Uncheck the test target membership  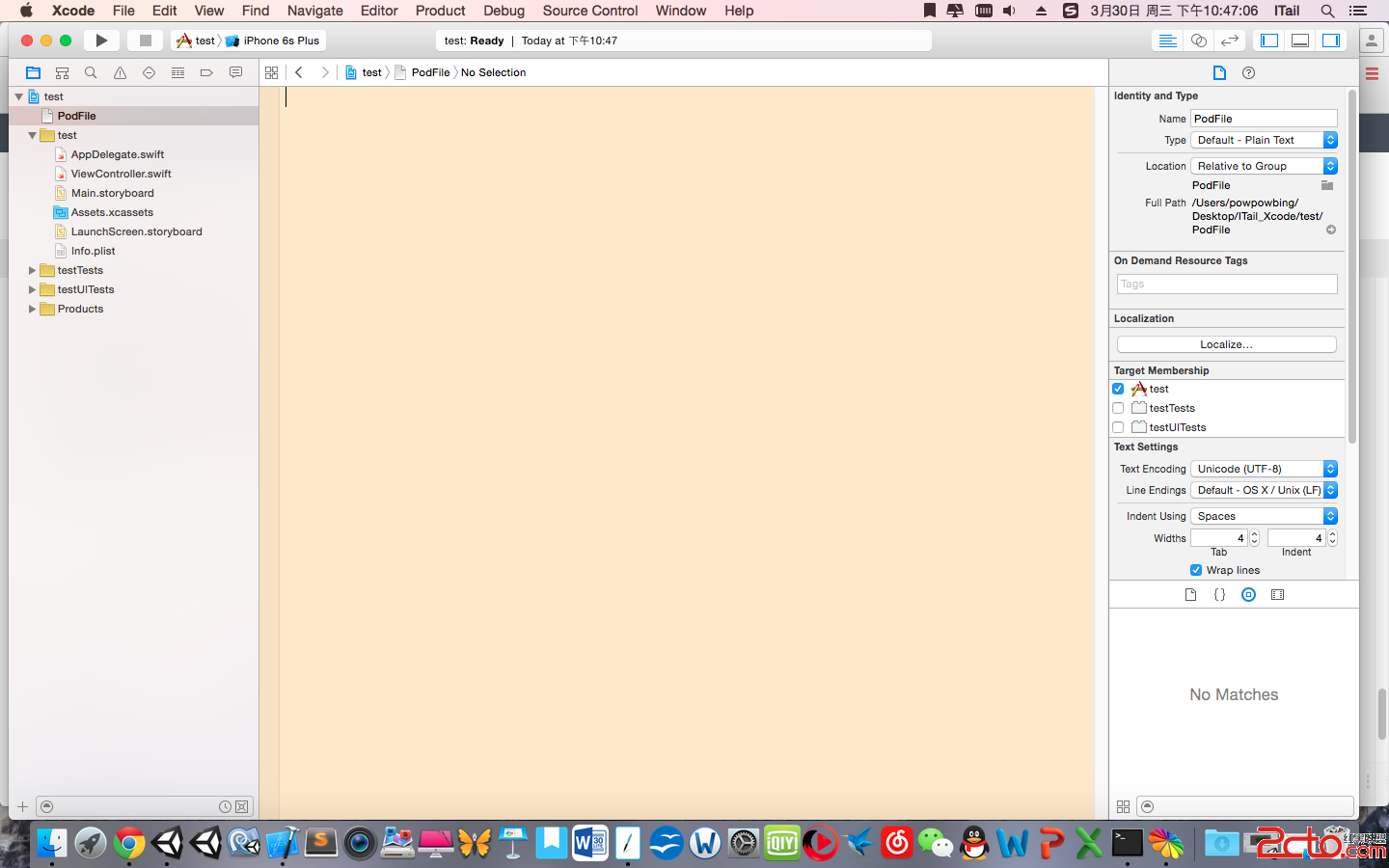[1118, 389]
